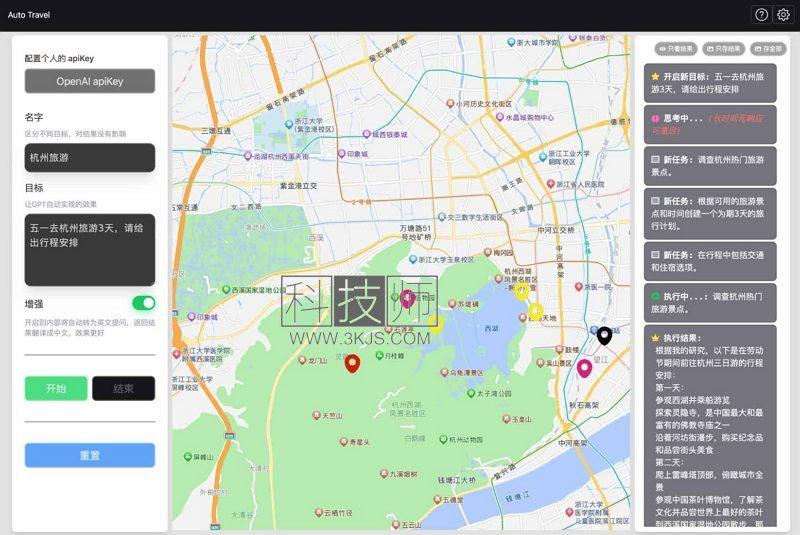Select the yellow pin on West Lake's western shore
Screen dimensions: 800x535
[x=435, y=323]
